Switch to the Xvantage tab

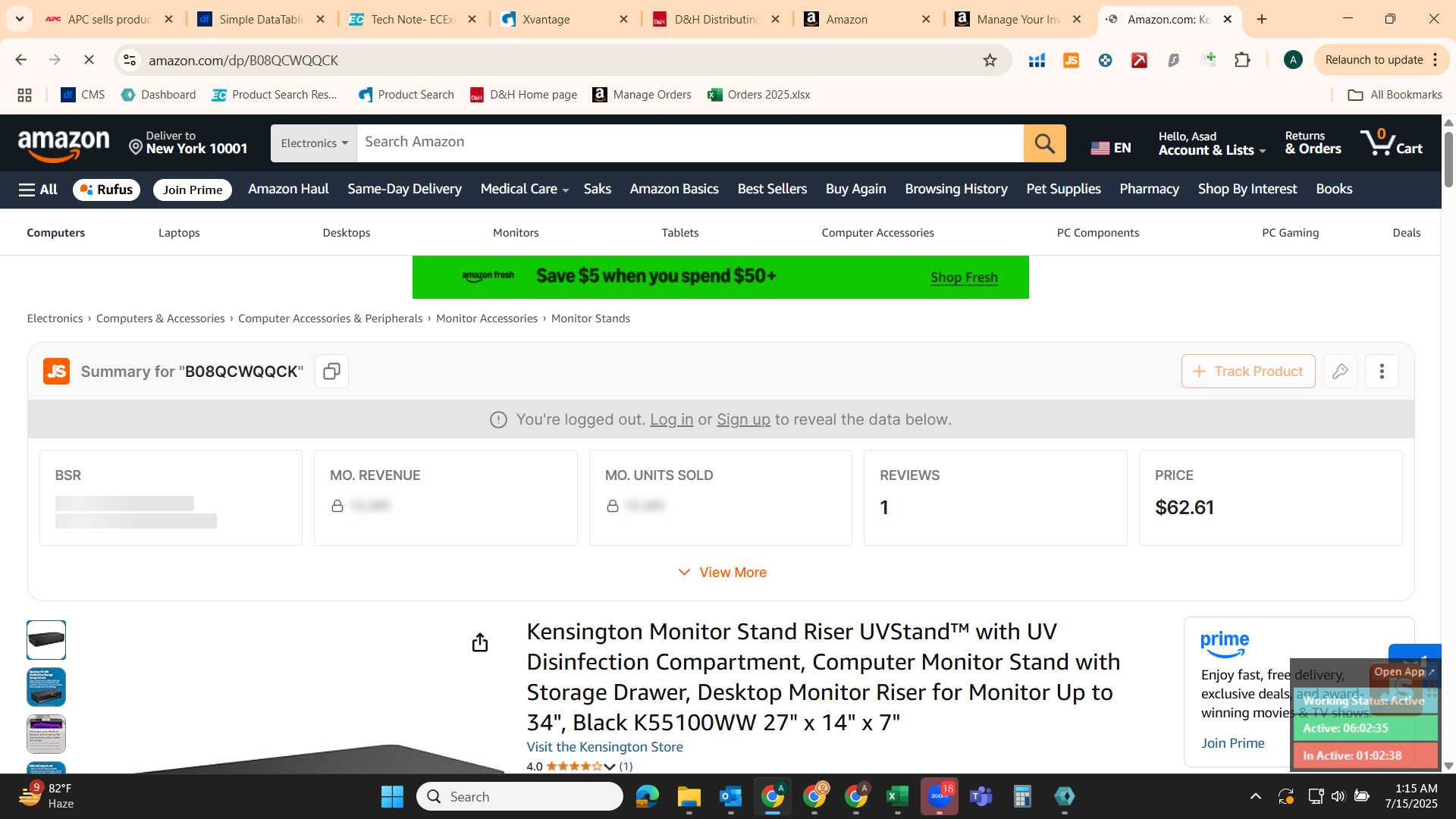[565, 20]
